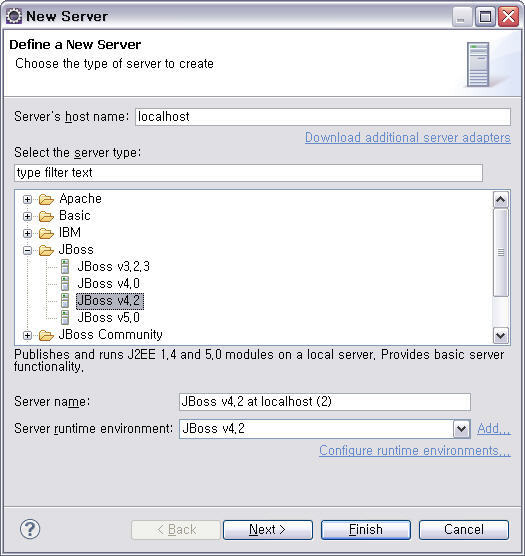
Task: Click the server icon beside JBoss v5.0
Action: 65,318
